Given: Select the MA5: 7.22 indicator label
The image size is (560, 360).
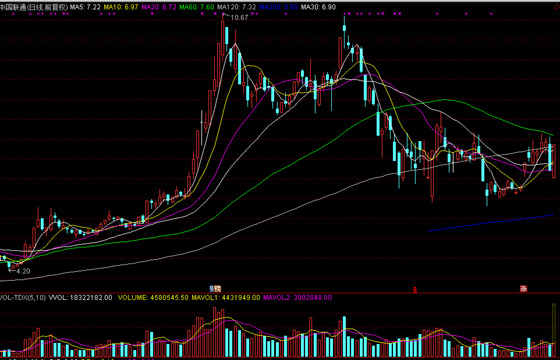Looking at the screenshot, I should pos(85,7).
